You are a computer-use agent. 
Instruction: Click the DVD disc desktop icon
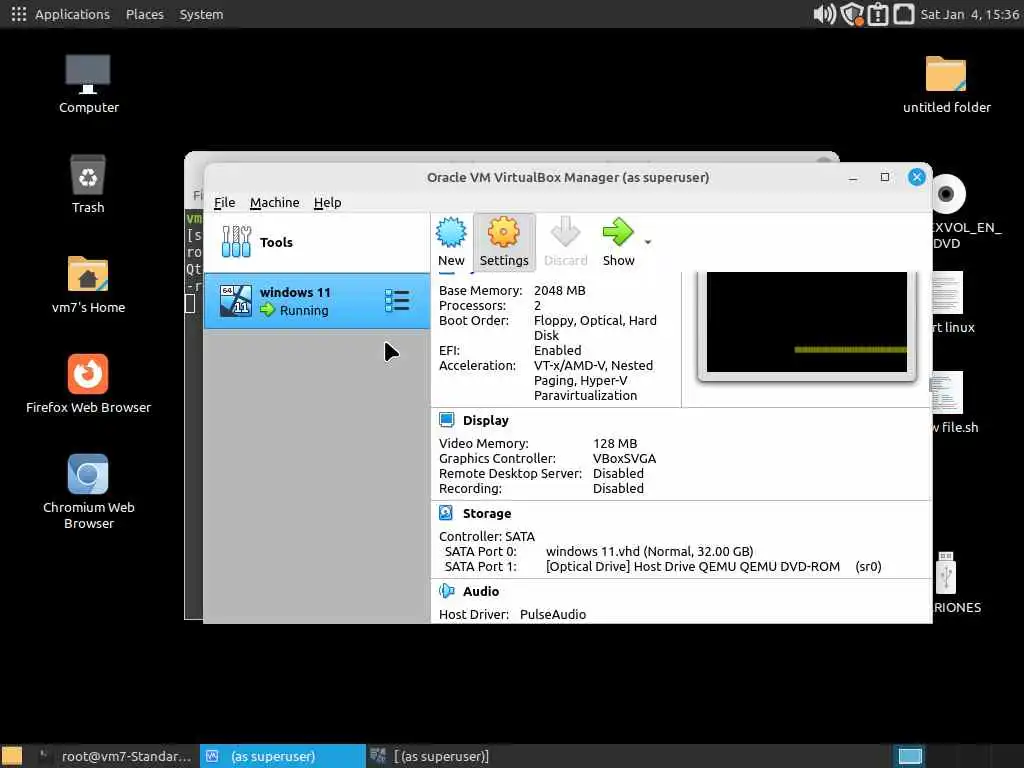click(948, 194)
